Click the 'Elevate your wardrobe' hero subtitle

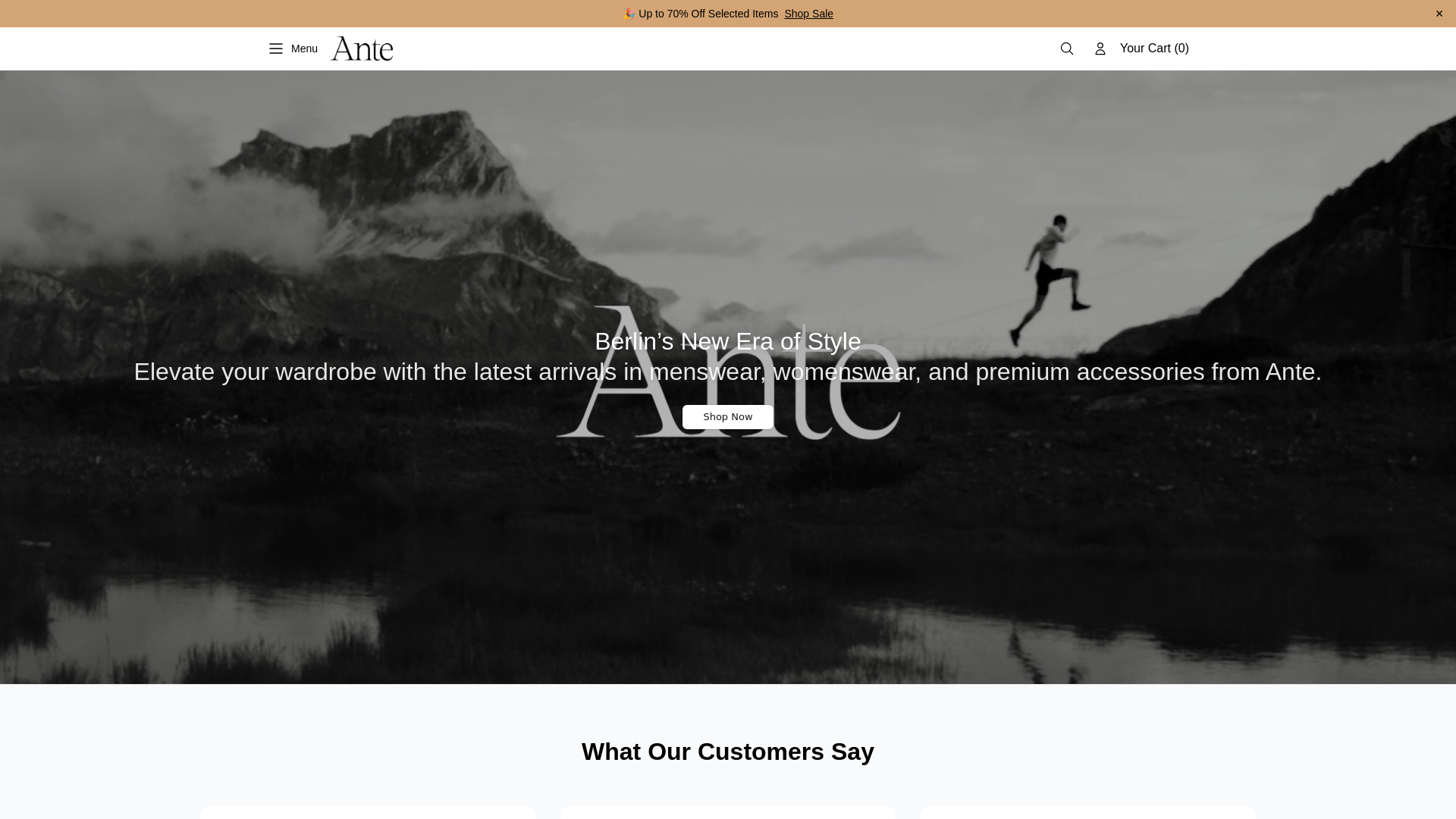[x=728, y=372]
